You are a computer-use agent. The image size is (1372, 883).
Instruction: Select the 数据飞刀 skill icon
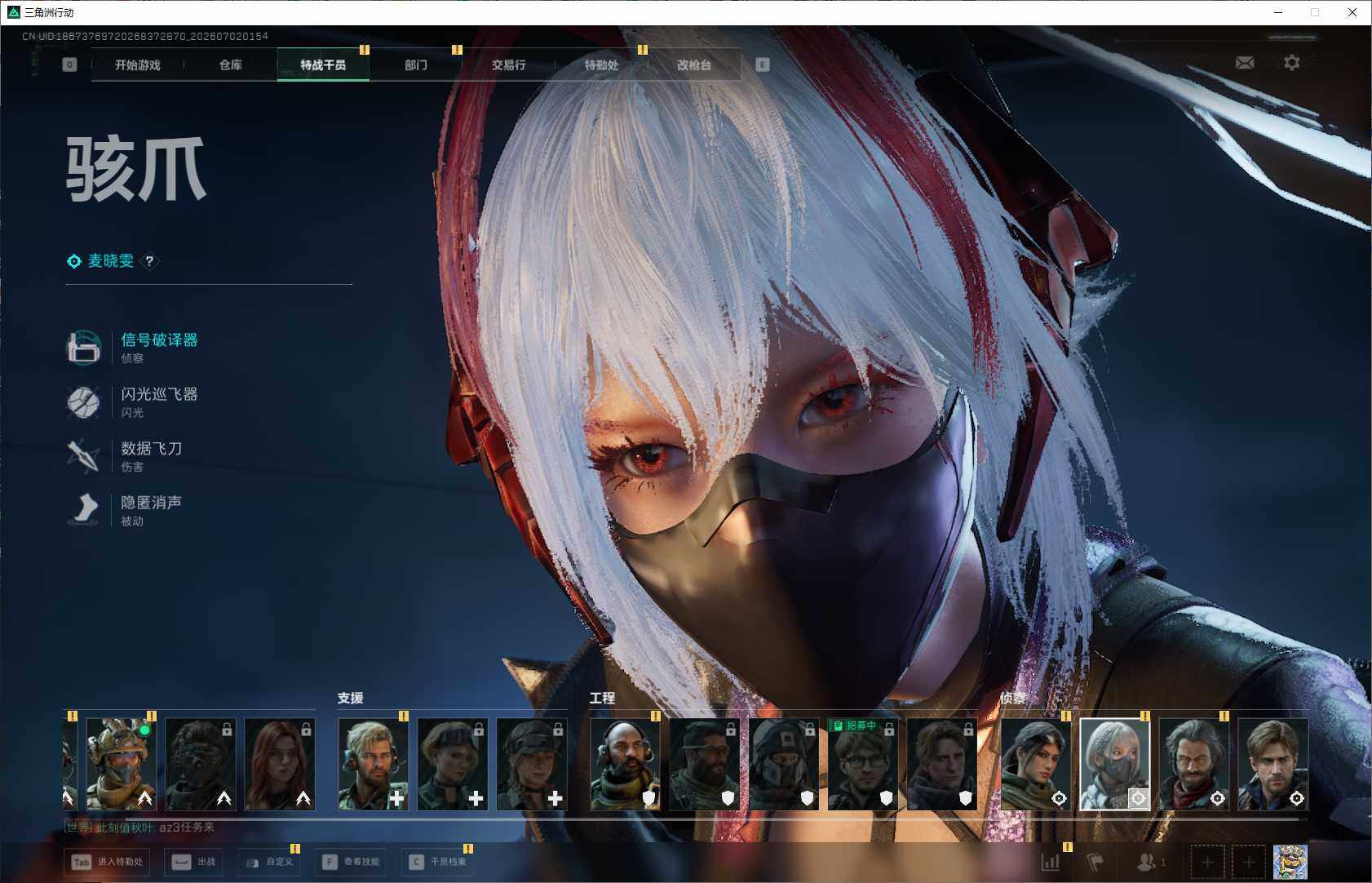tap(83, 456)
